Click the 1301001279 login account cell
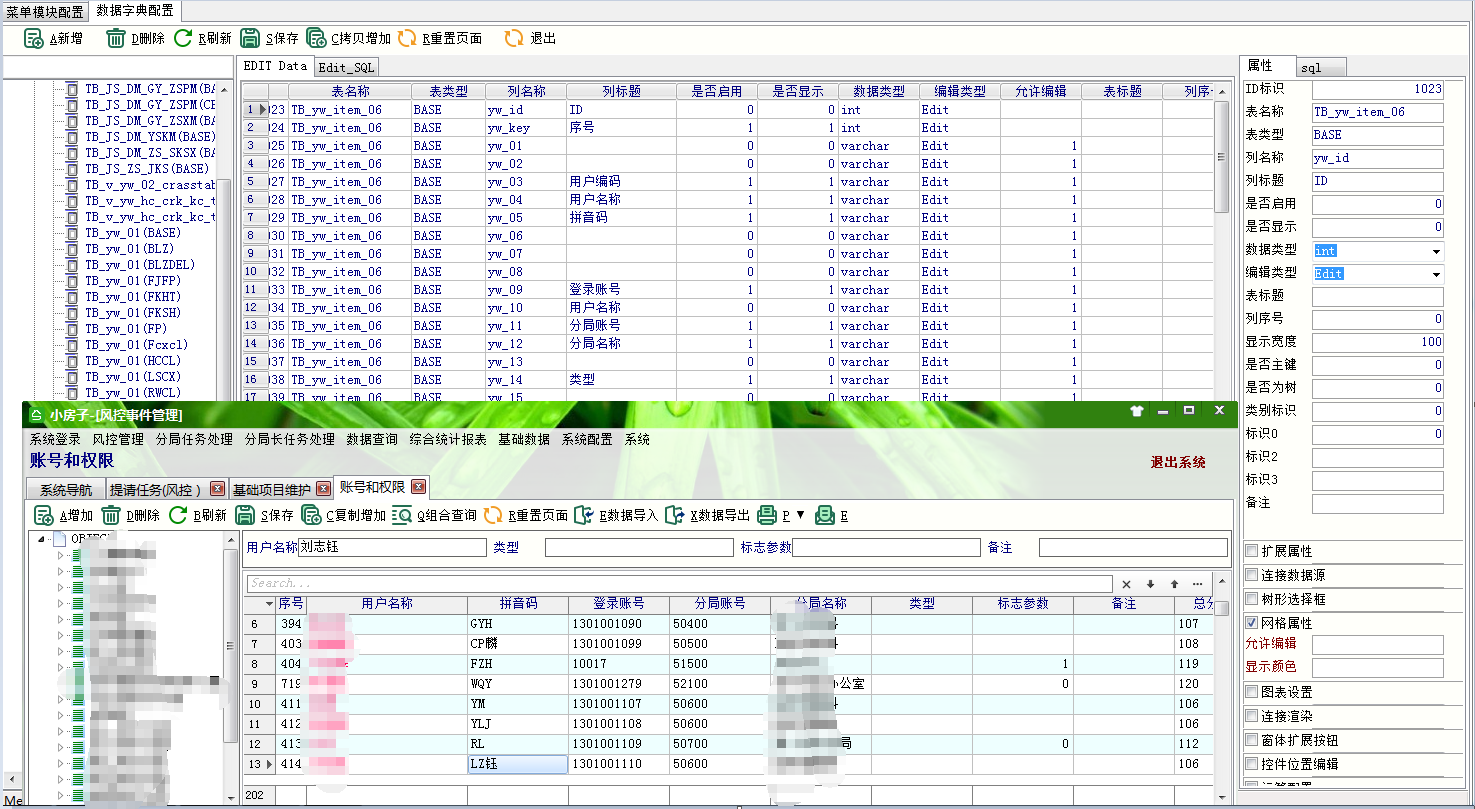Viewport: 1475px width, 809px height. (x=618, y=684)
